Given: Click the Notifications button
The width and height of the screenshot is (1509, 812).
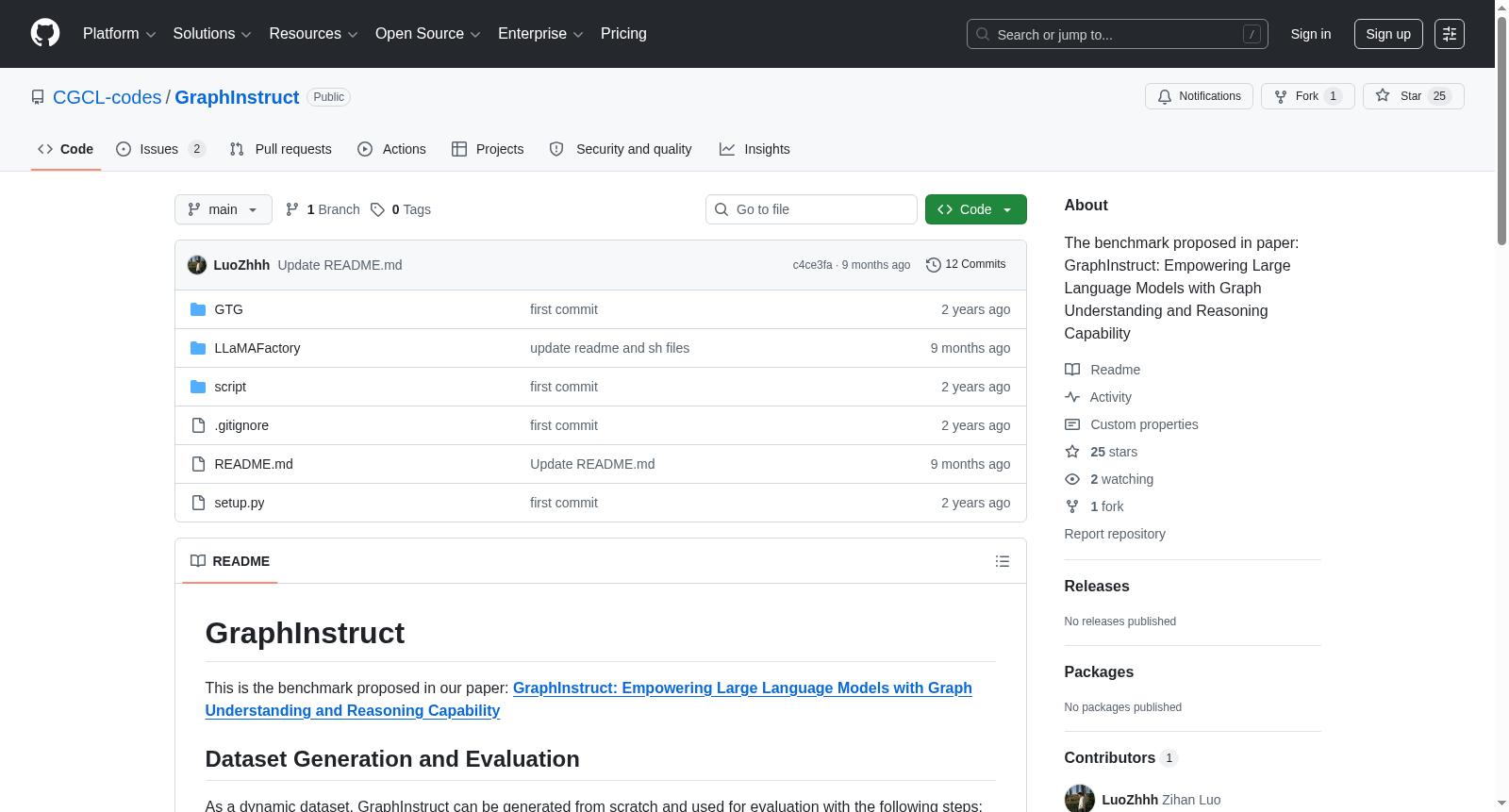Looking at the screenshot, I should tap(1199, 96).
